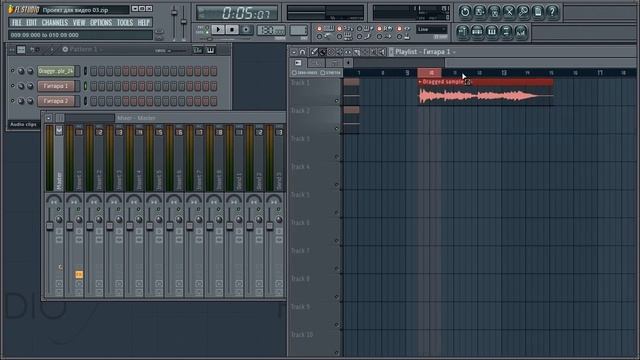640x360 pixels.
Task: Select the Гитара 1 channel button
Action: click(56, 86)
